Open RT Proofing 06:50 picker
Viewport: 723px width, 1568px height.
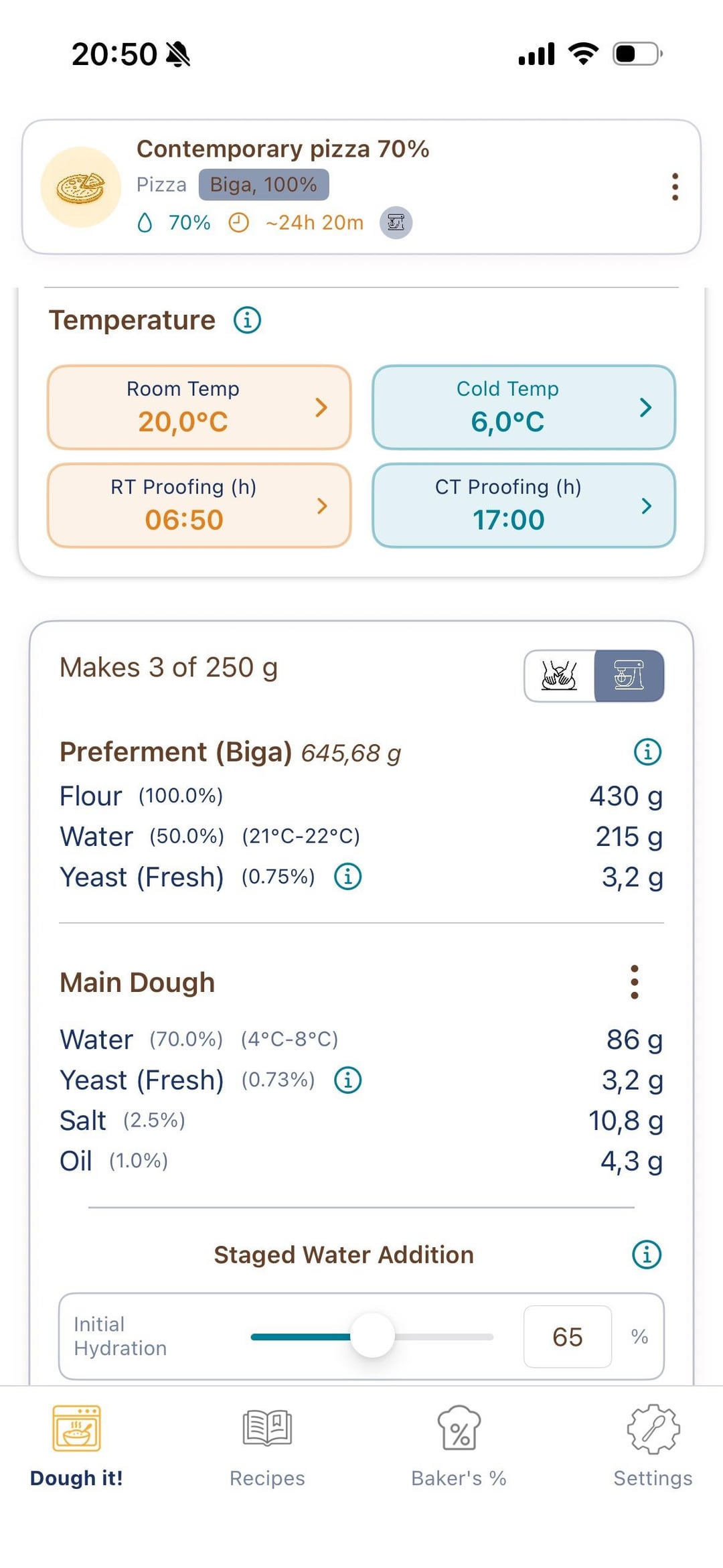pyautogui.click(x=199, y=506)
